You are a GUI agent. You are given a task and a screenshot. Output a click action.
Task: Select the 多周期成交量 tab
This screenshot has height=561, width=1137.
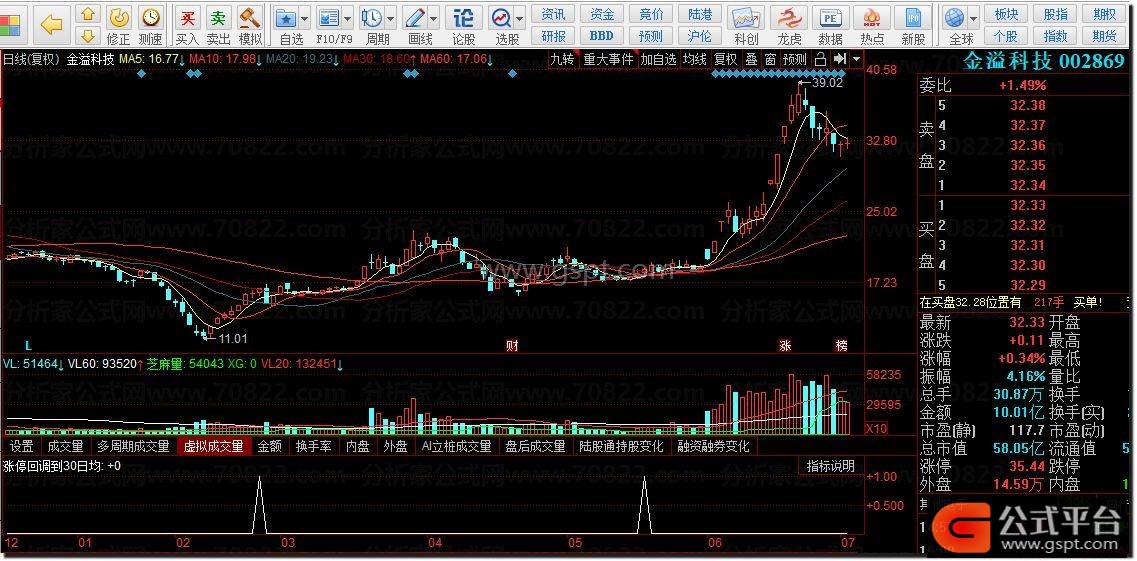(x=133, y=446)
